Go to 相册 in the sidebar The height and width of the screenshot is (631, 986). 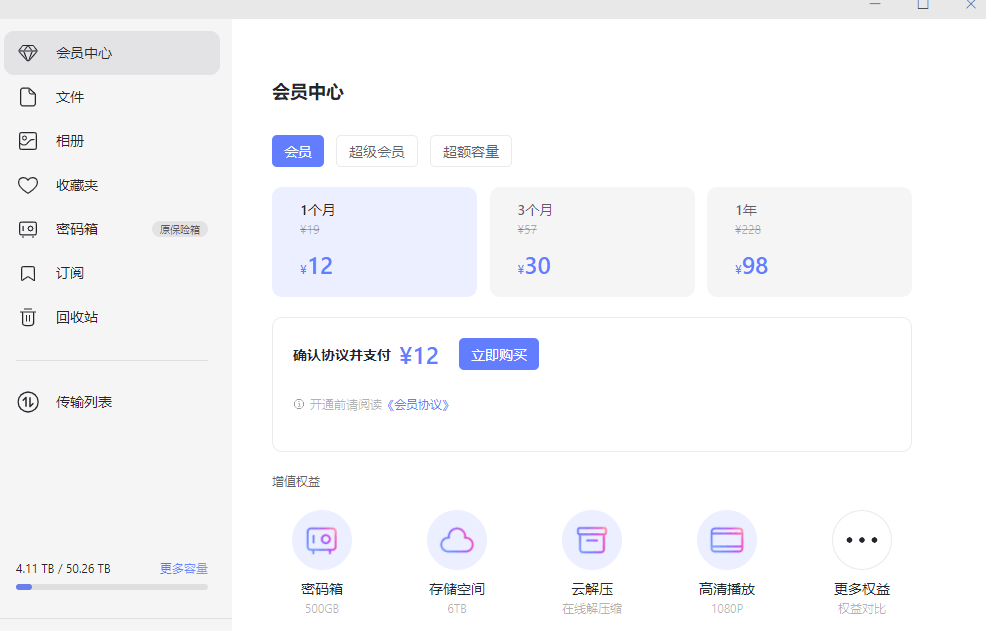(112, 141)
